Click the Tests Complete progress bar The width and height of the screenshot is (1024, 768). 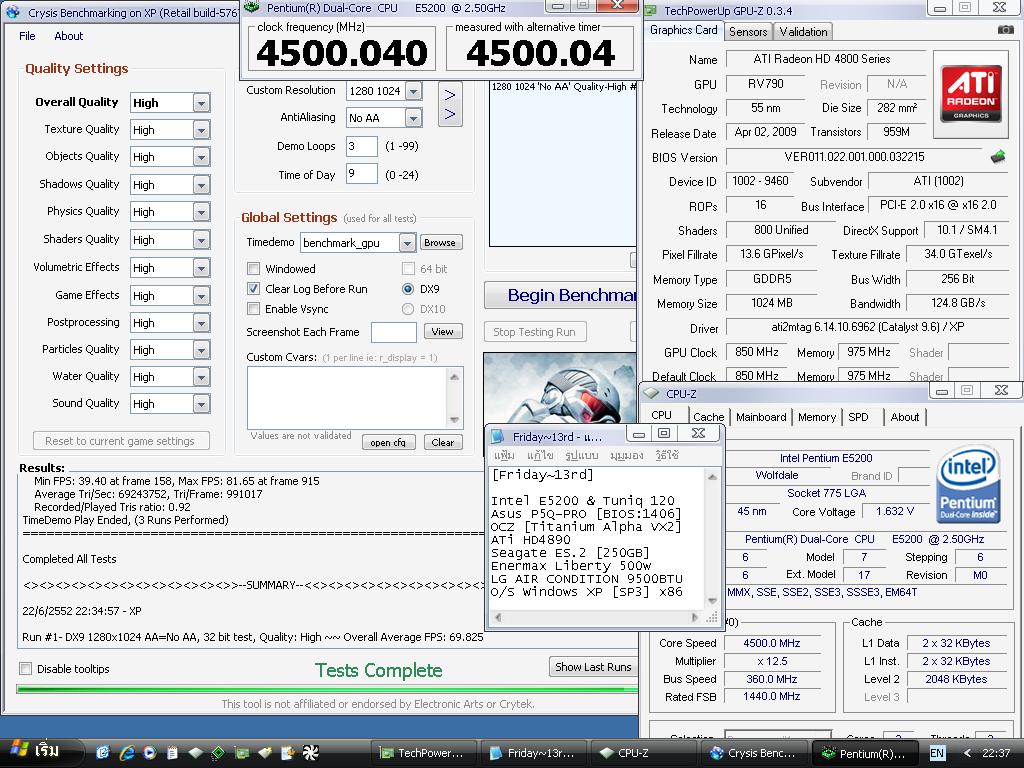(327, 688)
